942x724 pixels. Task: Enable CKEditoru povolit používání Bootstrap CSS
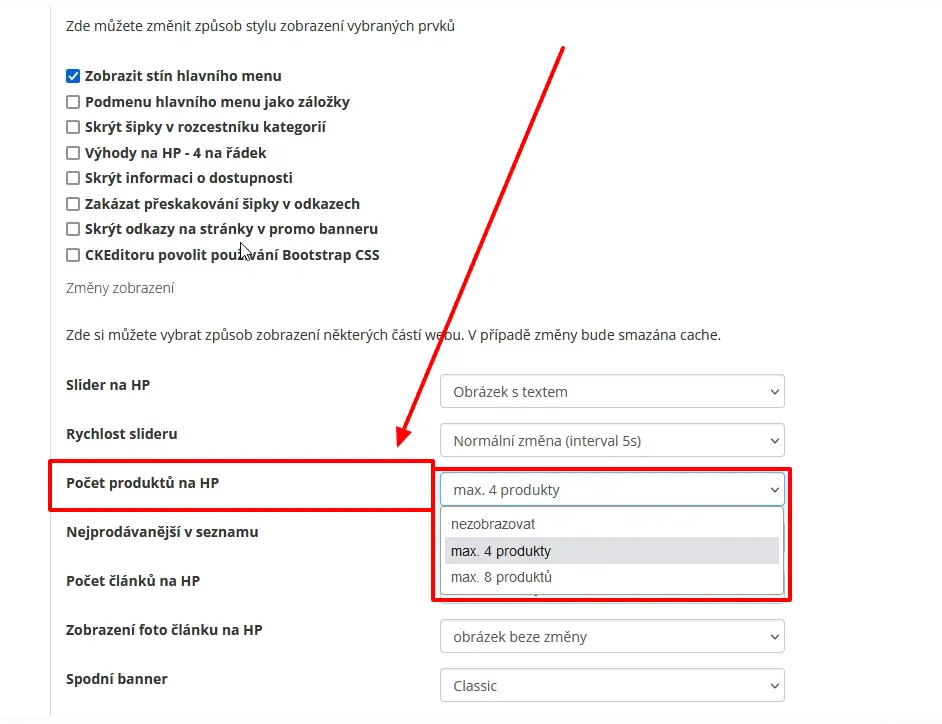click(73, 255)
